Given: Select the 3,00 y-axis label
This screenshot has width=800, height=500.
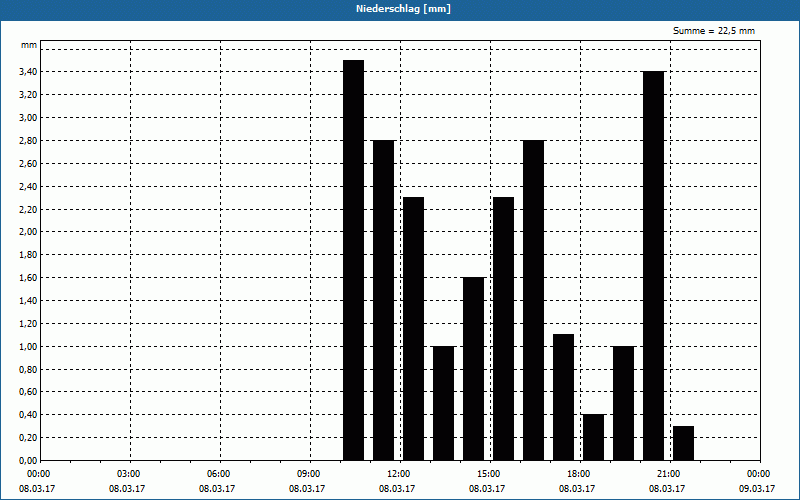Looking at the screenshot, I should coord(28,118).
